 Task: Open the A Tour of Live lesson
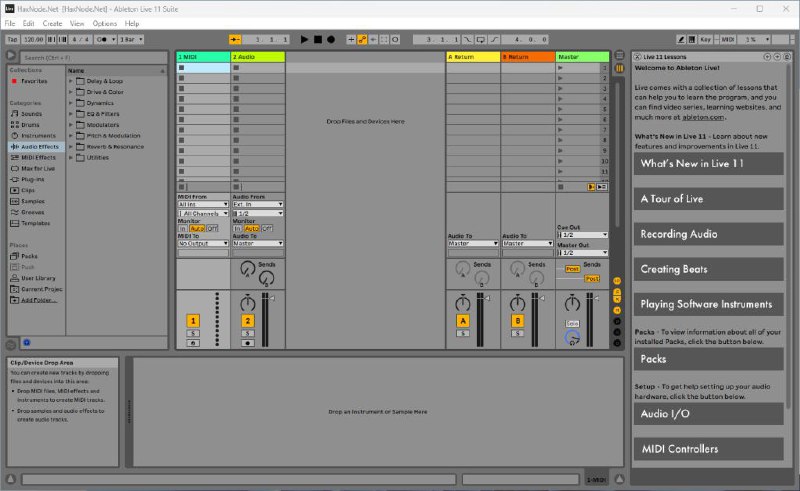709,199
